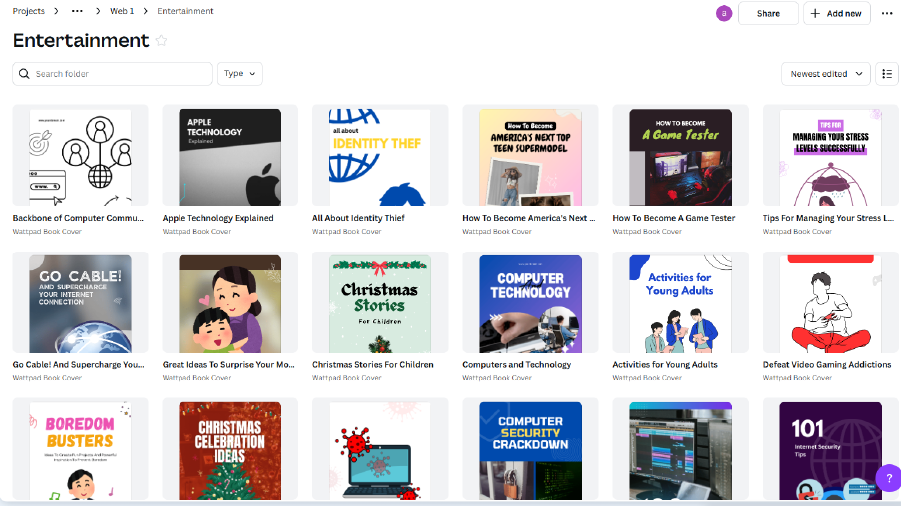
Task: Open the Type filter dropdown
Action: [240, 74]
